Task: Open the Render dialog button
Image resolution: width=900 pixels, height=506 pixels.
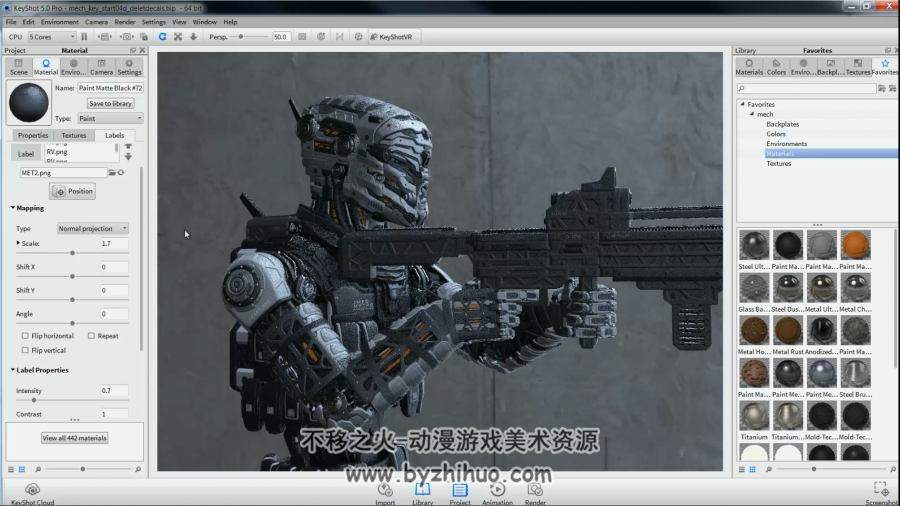Action: click(x=535, y=493)
